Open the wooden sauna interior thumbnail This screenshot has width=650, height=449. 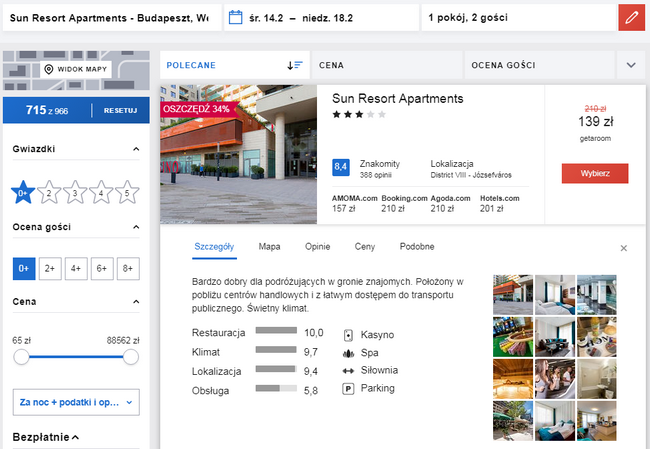coord(513,379)
